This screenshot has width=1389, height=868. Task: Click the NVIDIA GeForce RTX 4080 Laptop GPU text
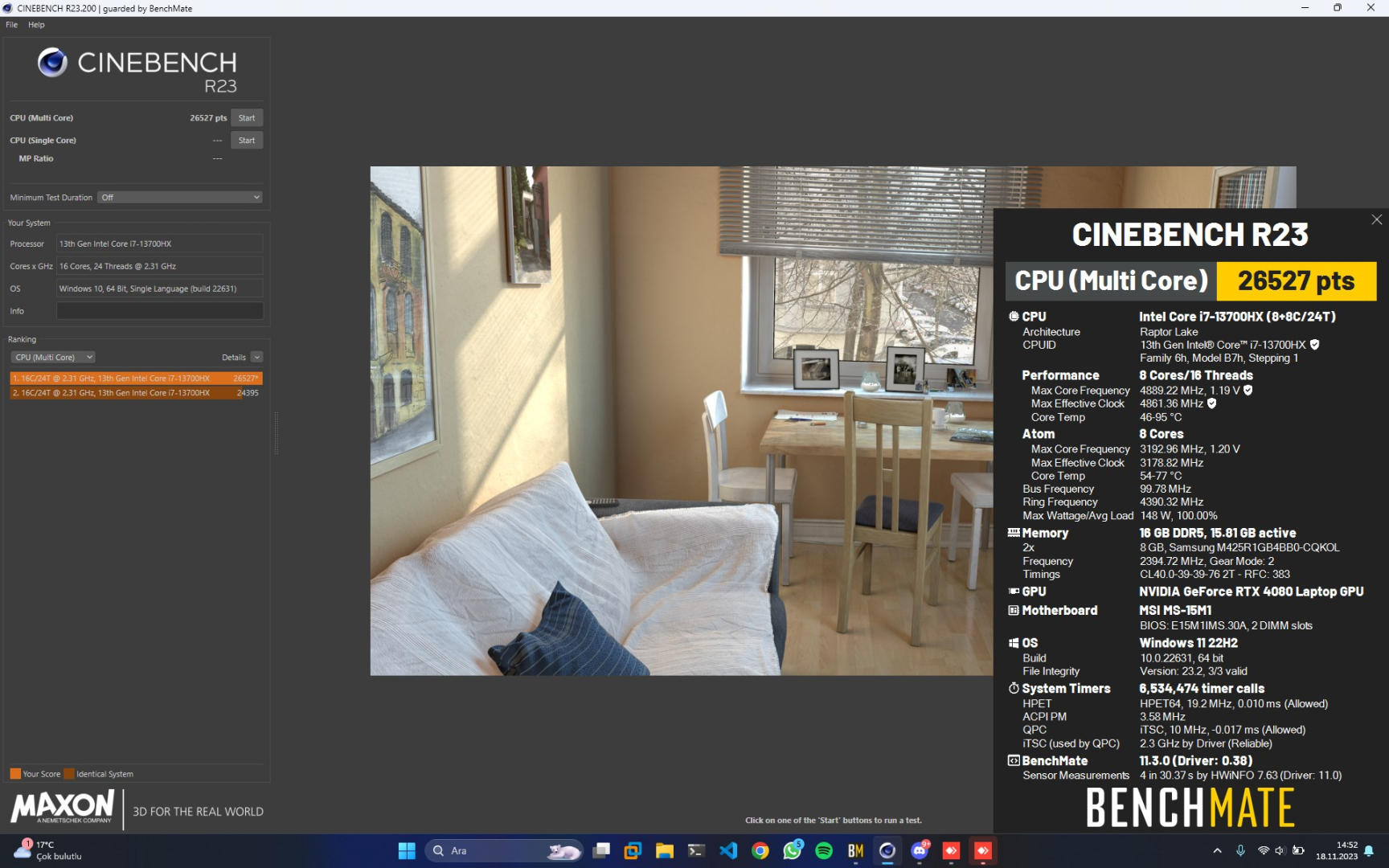coord(1251,592)
